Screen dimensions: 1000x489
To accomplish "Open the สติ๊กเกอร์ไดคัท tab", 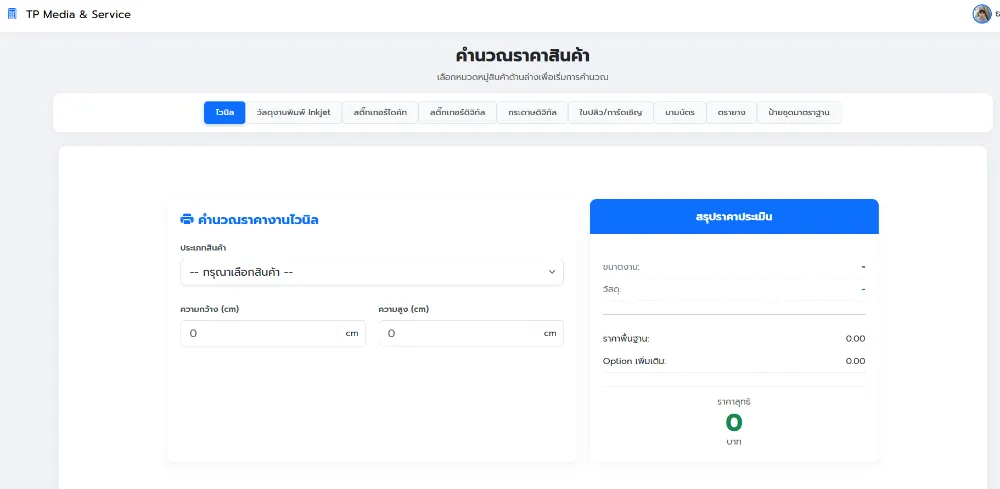I will coord(380,113).
